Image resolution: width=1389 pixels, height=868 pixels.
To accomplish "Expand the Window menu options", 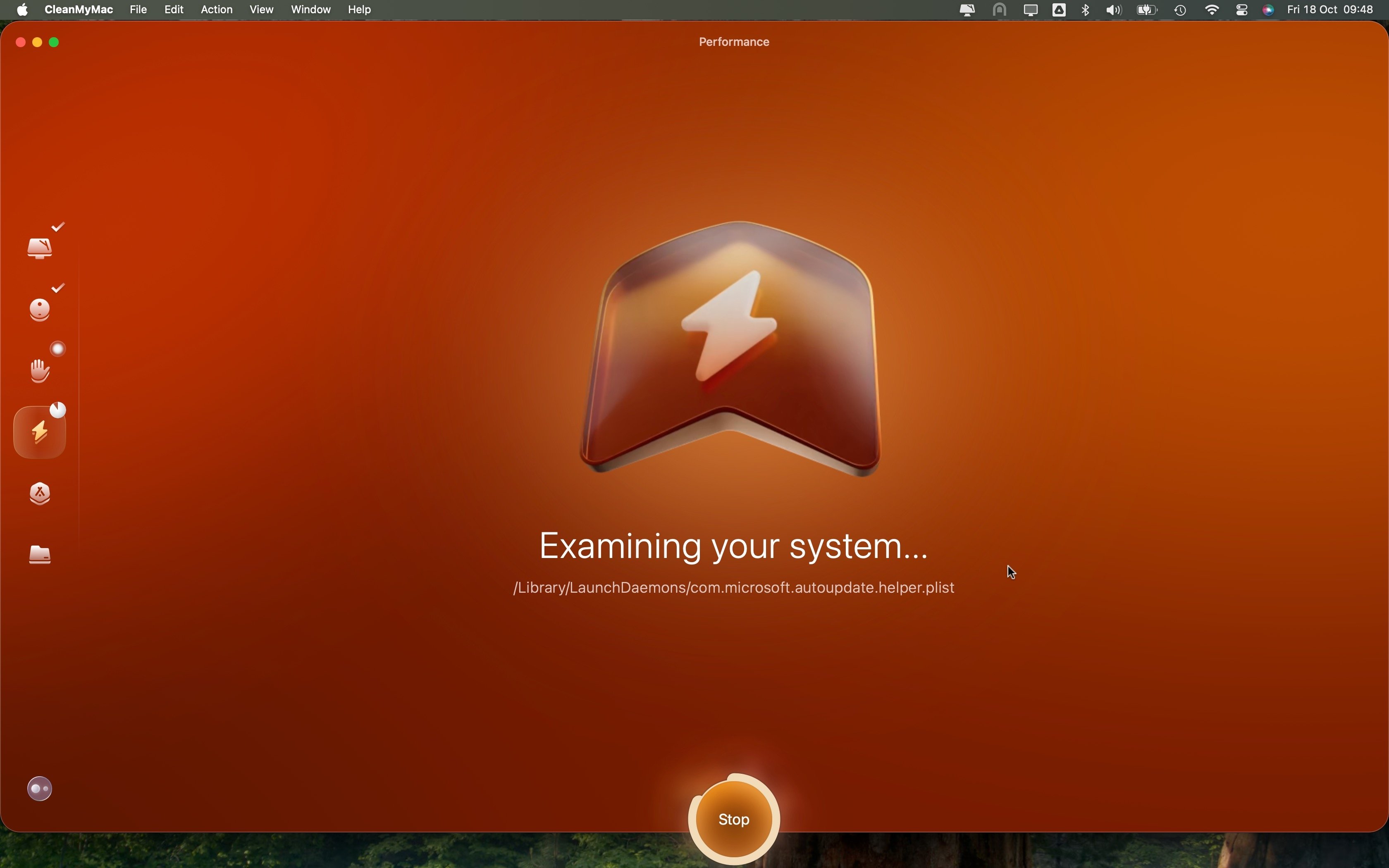I will click(x=310, y=9).
